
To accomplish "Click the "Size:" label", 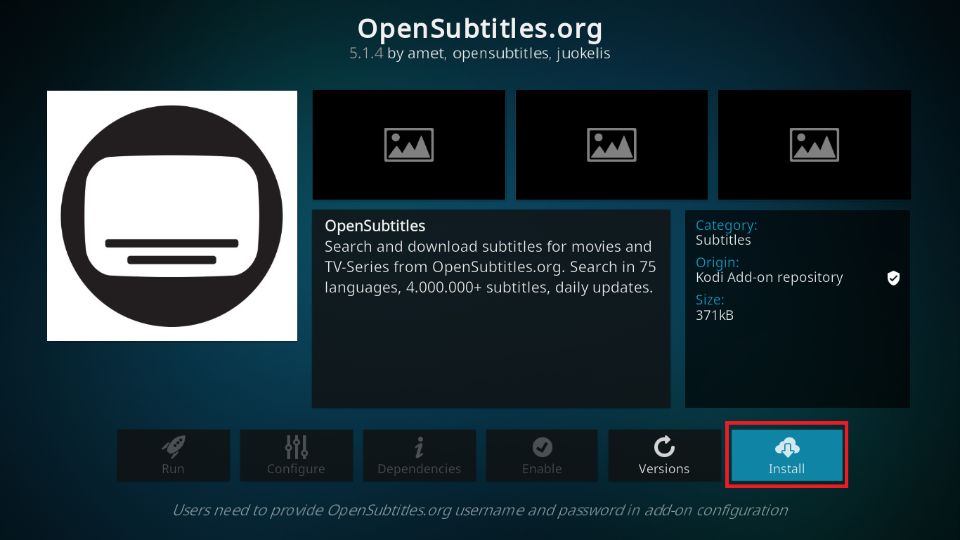I will (710, 300).
